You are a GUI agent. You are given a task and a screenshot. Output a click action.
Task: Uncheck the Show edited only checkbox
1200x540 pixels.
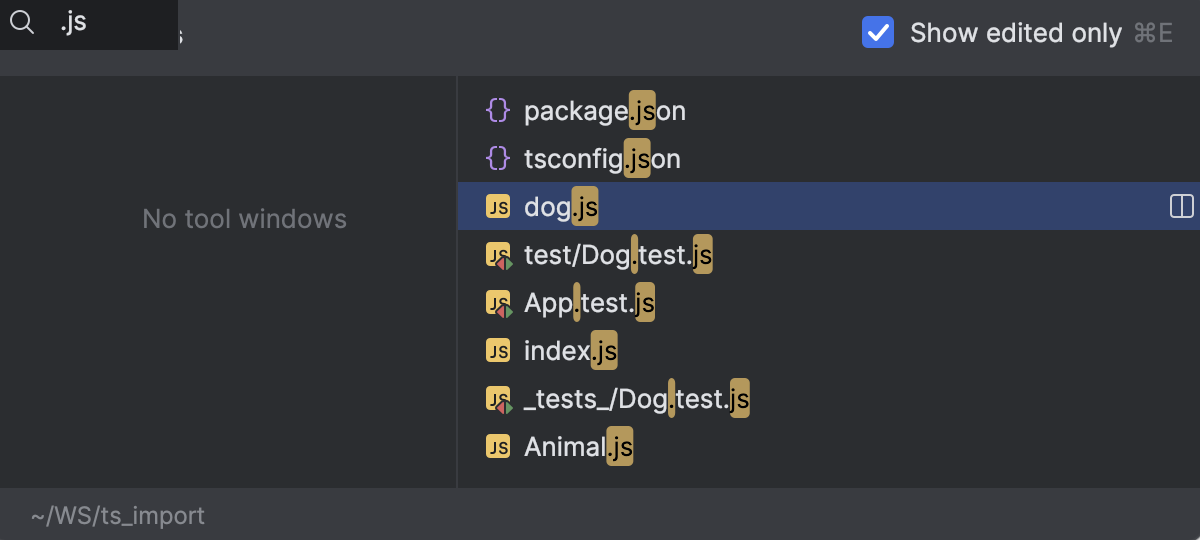click(877, 33)
